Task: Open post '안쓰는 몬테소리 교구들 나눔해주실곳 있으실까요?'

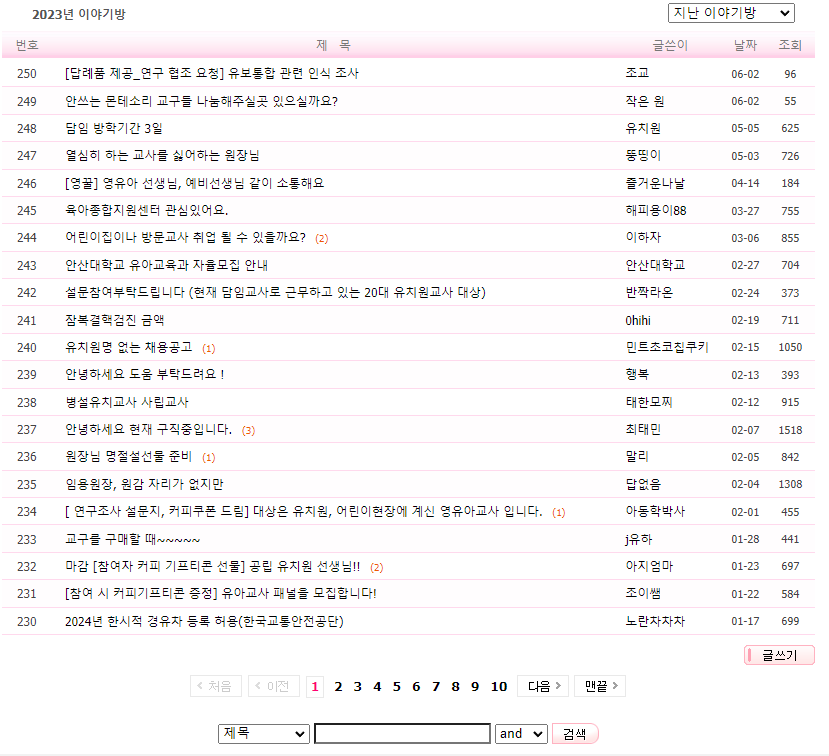Action: pyautogui.click(x=201, y=101)
